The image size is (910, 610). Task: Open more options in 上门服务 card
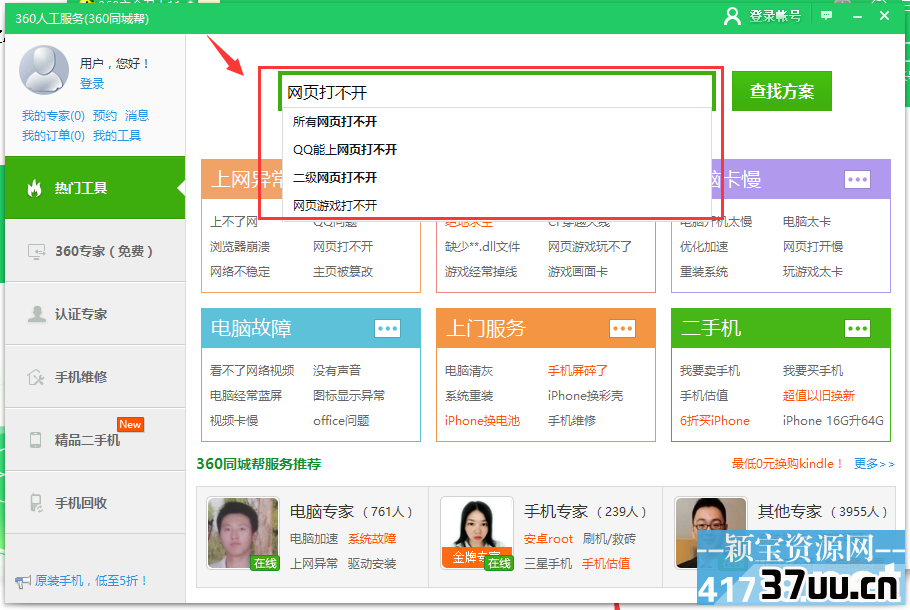tap(623, 329)
